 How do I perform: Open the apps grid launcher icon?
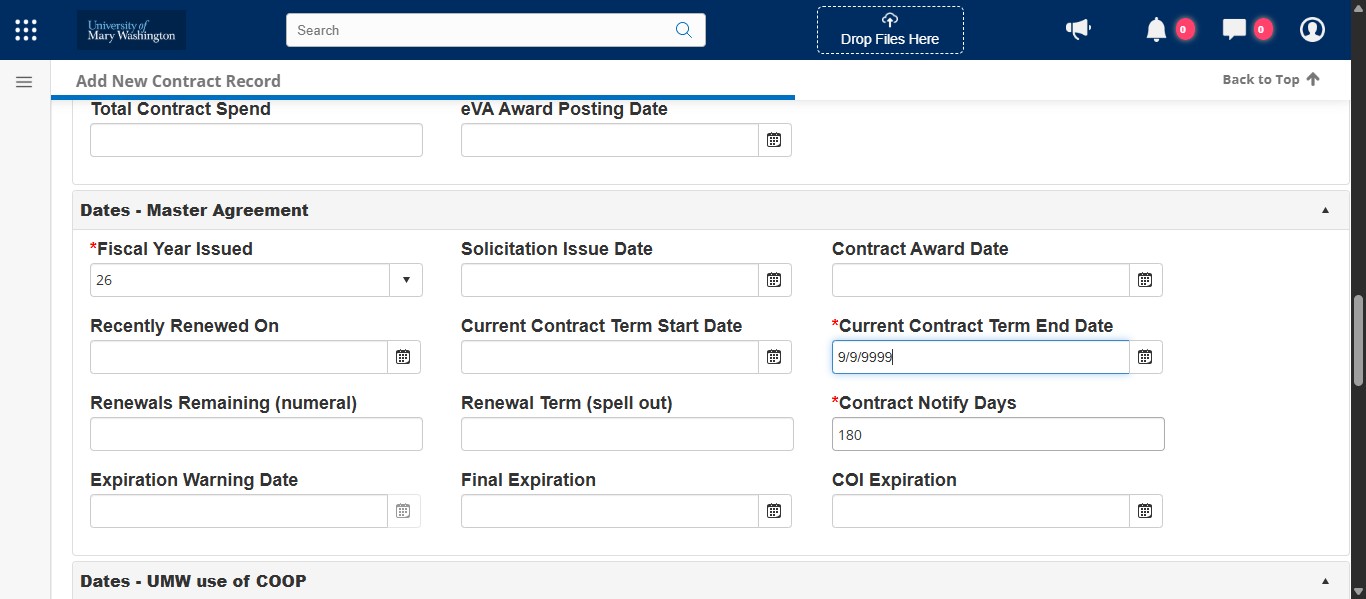point(26,30)
